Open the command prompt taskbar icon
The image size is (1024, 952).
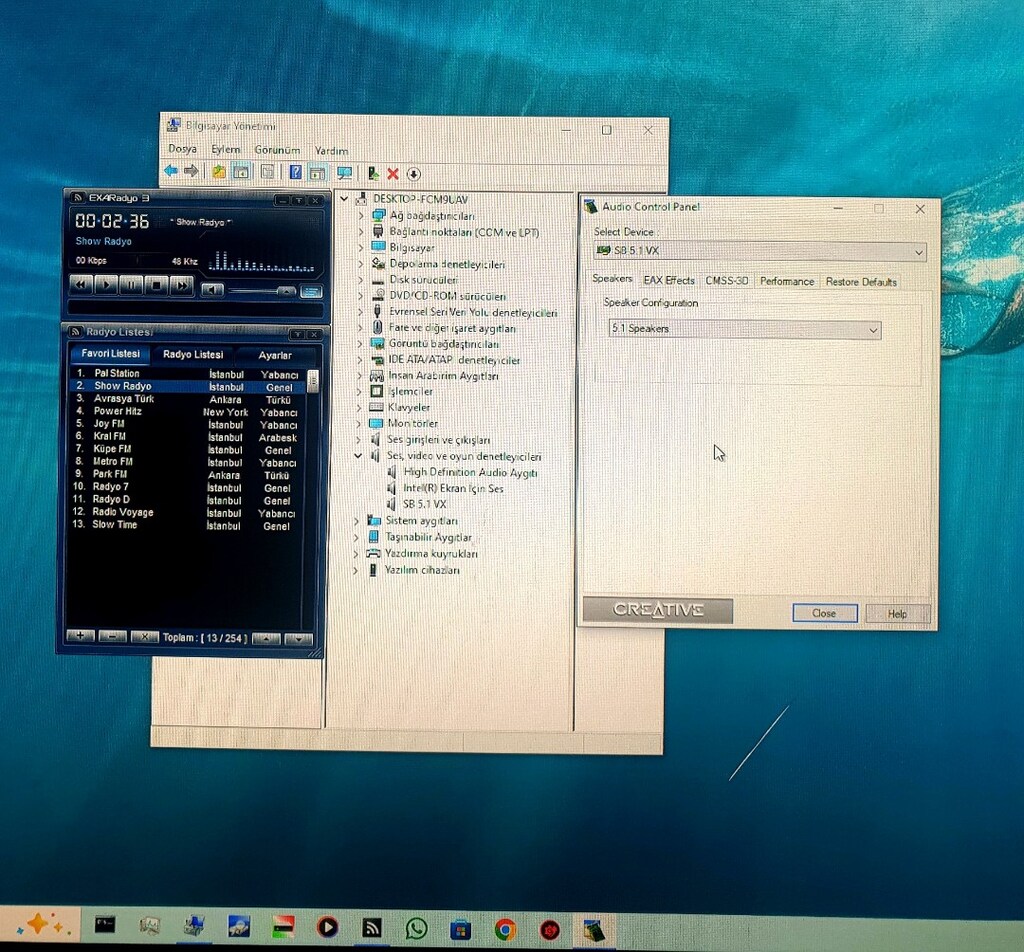[105, 925]
